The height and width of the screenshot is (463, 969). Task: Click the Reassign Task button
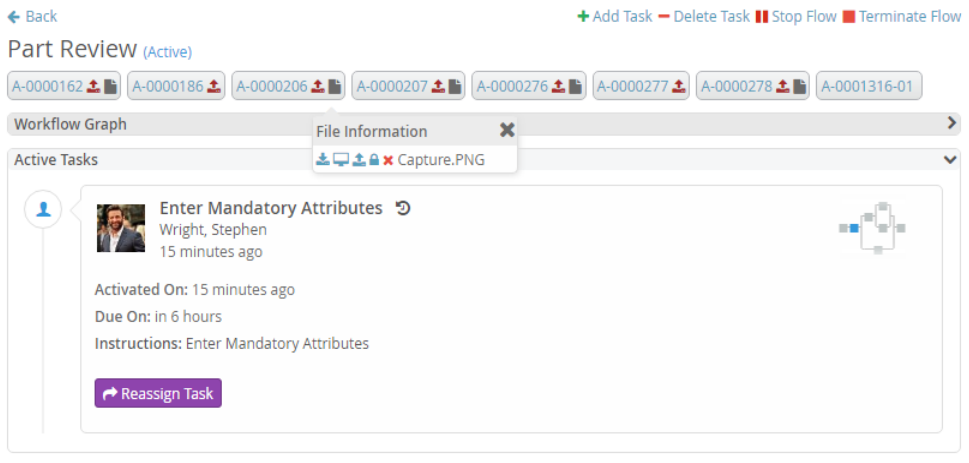click(x=158, y=393)
